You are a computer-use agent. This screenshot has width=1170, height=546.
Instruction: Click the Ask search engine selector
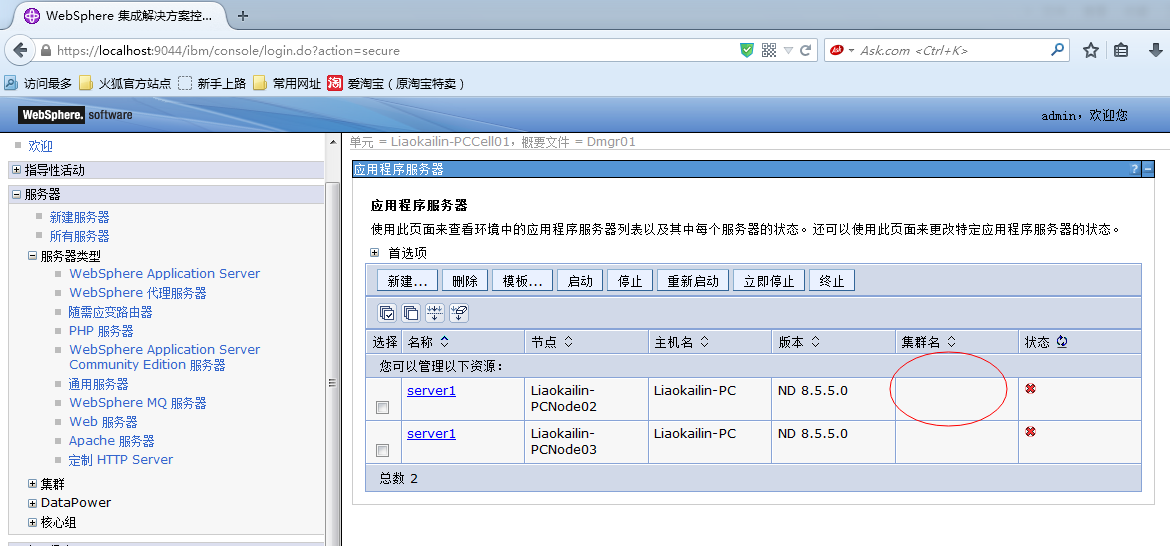pyautogui.click(x=842, y=51)
